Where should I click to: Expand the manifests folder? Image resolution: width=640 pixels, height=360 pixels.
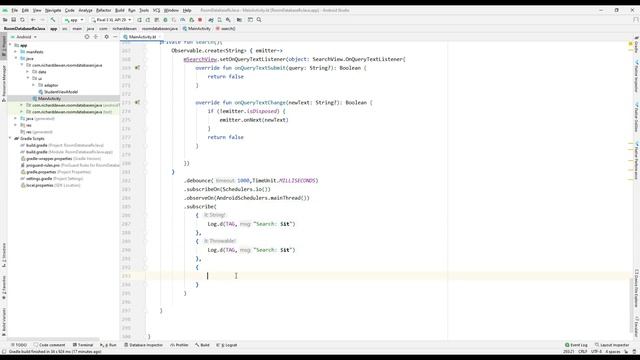(16, 52)
